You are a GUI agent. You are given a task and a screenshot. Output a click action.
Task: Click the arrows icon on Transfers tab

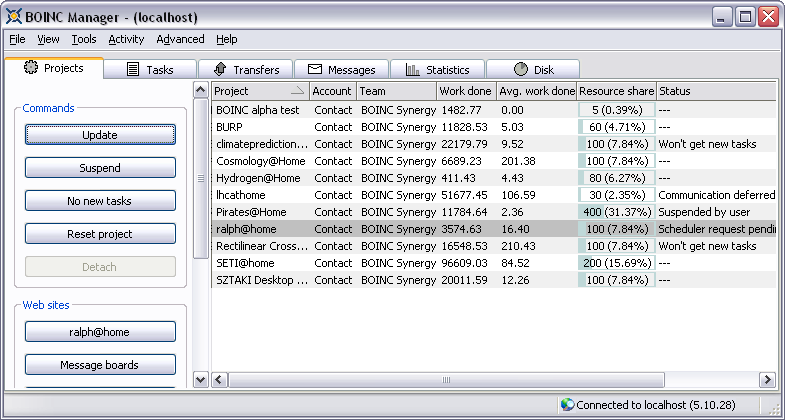point(220,69)
